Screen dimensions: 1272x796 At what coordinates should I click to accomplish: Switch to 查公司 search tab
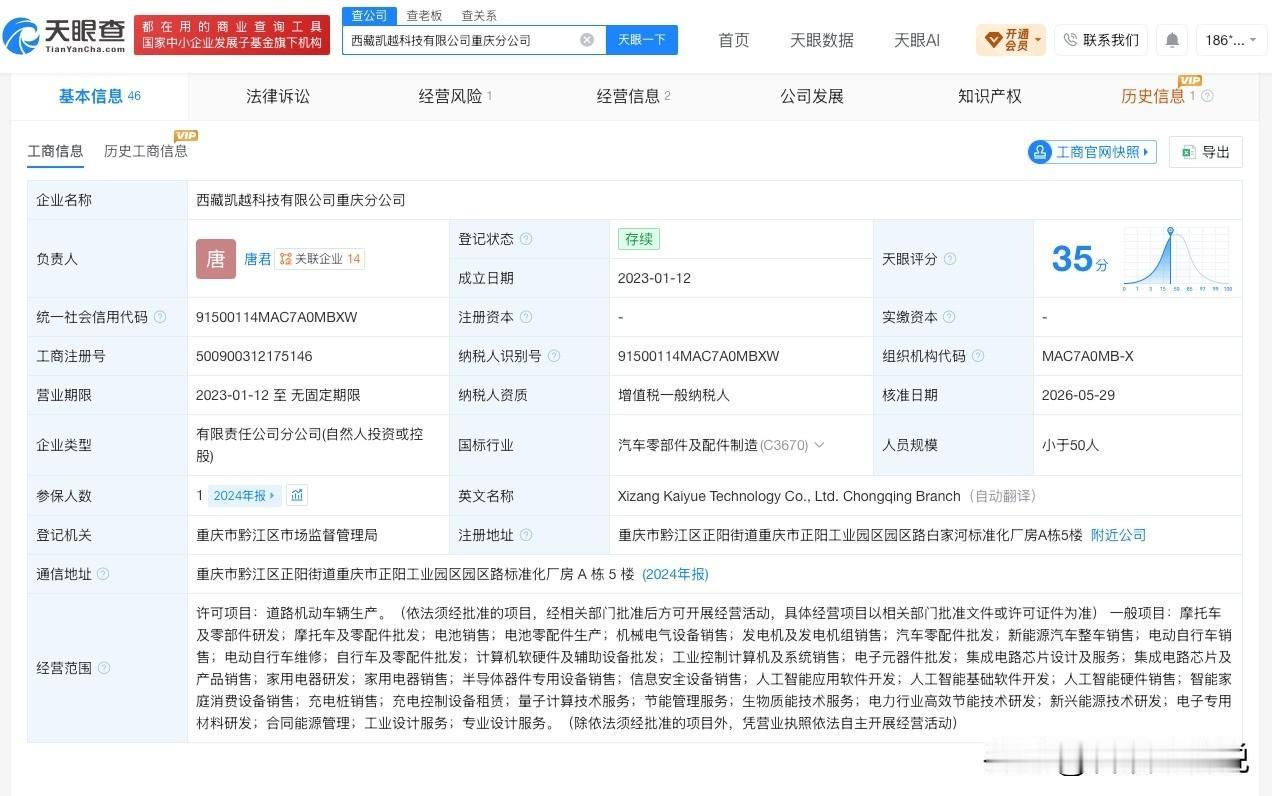(x=369, y=15)
